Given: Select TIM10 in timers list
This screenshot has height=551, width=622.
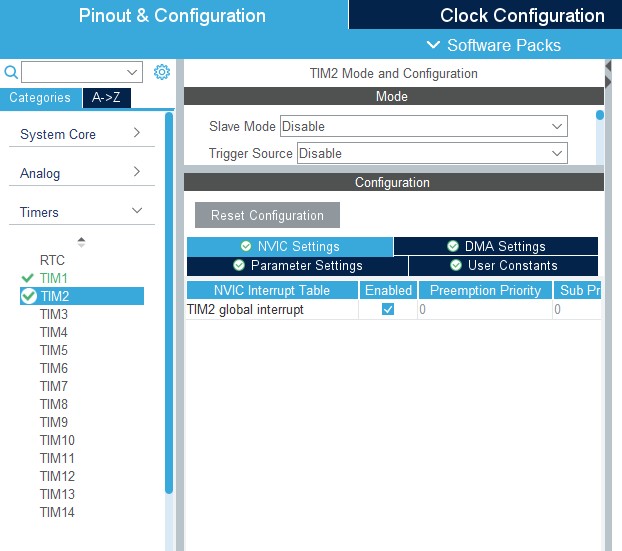Looking at the screenshot, I should [x=57, y=440].
